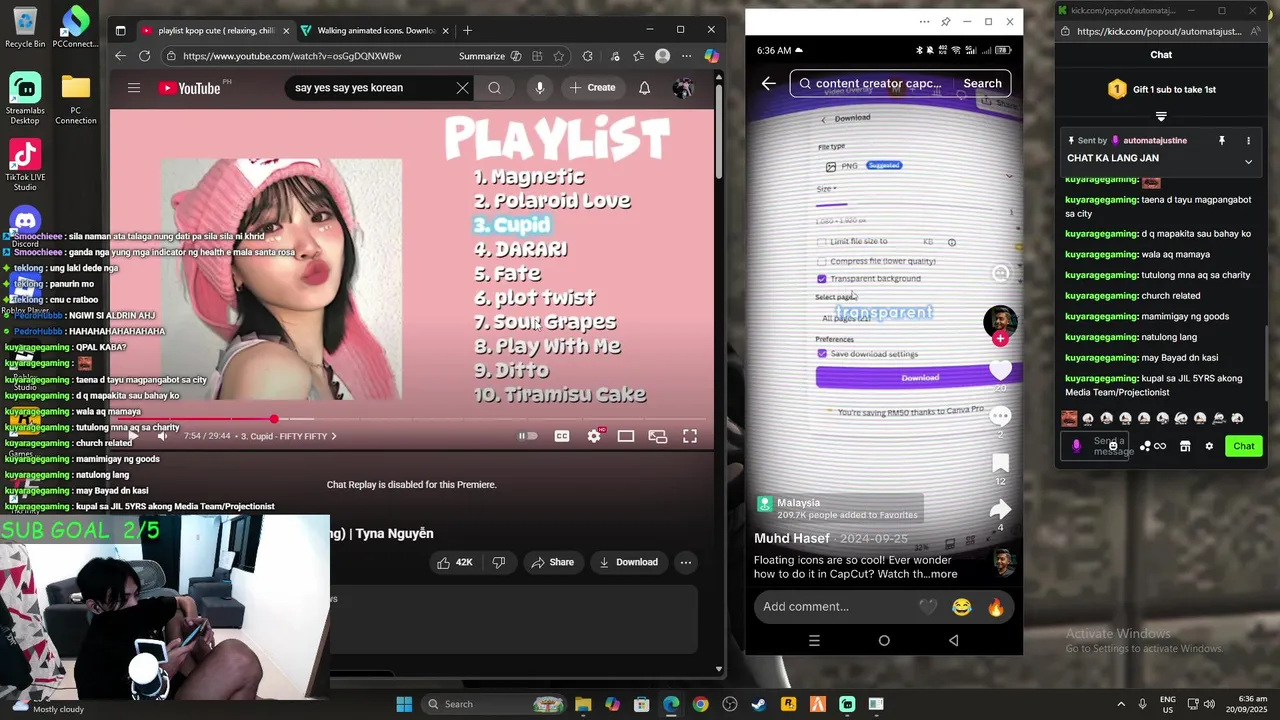Share the YouTube video
This screenshot has height=720, width=1280.
(x=552, y=562)
